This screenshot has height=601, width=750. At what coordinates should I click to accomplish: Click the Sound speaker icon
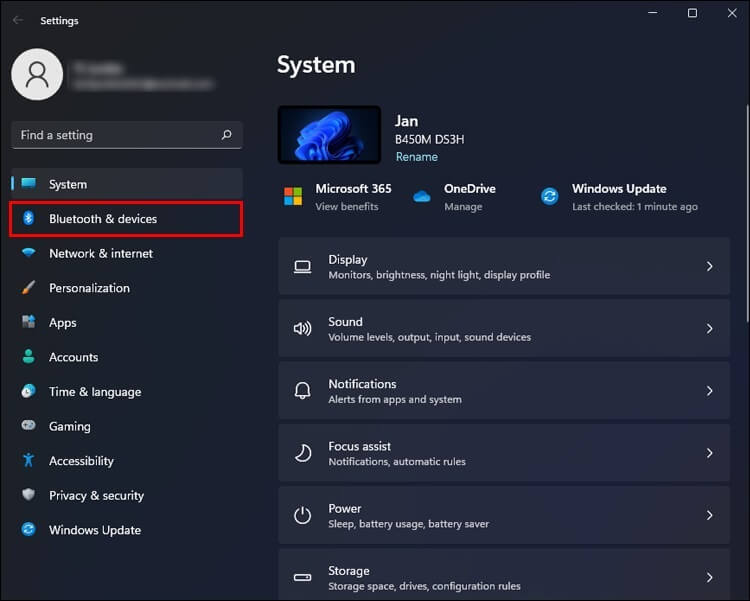[x=302, y=329]
